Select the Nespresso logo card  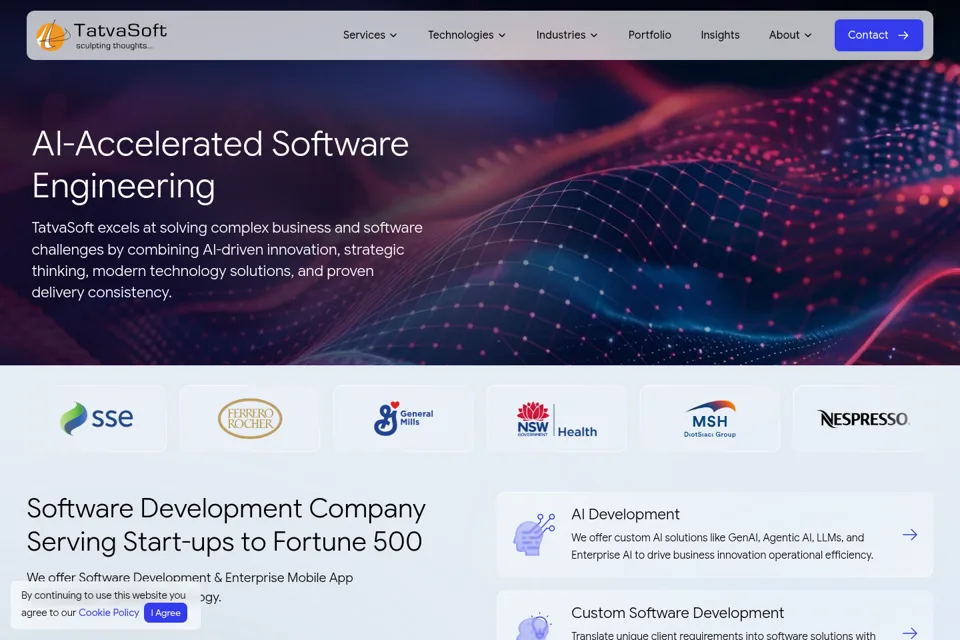click(x=863, y=418)
